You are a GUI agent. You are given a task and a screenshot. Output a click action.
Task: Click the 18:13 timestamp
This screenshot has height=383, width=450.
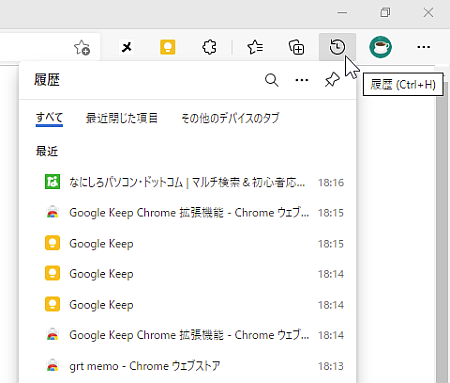point(331,366)
